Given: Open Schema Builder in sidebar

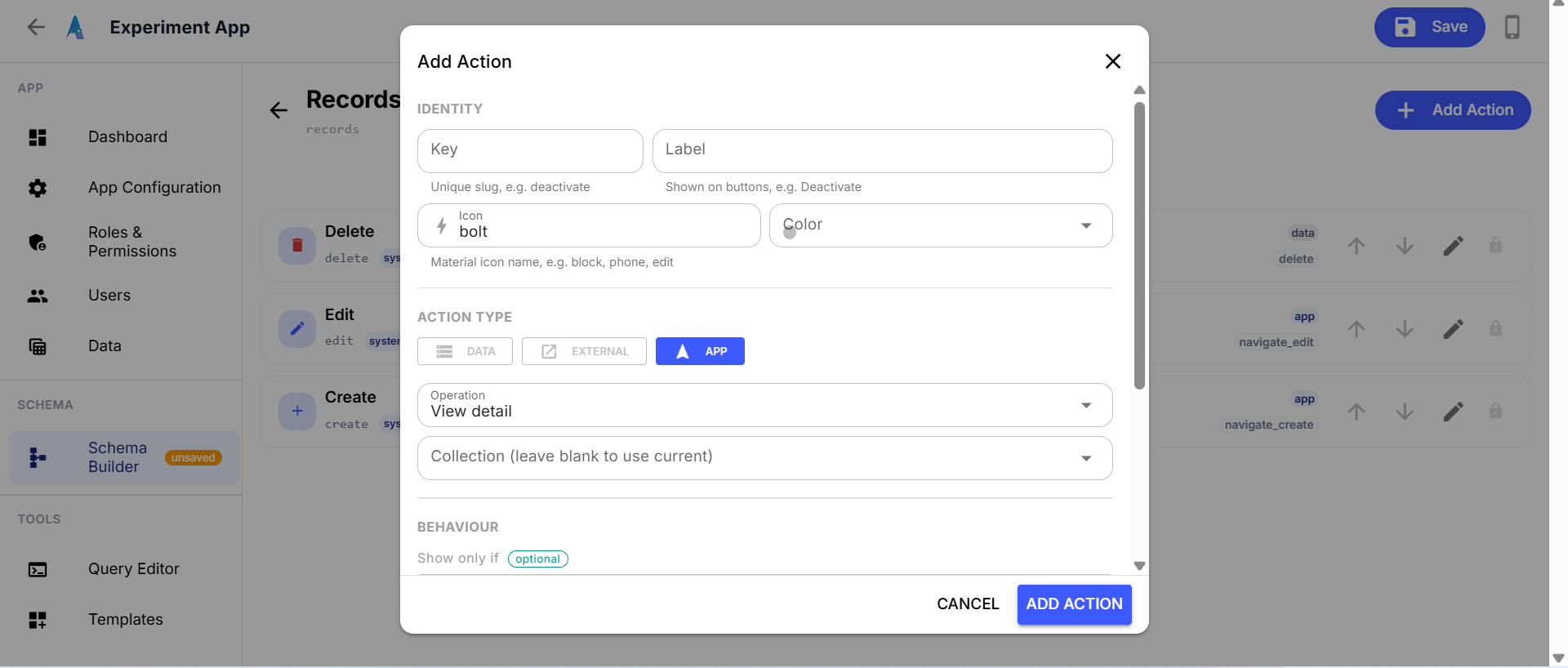Looking at the screenshot, I should click(x=124, y=457).
